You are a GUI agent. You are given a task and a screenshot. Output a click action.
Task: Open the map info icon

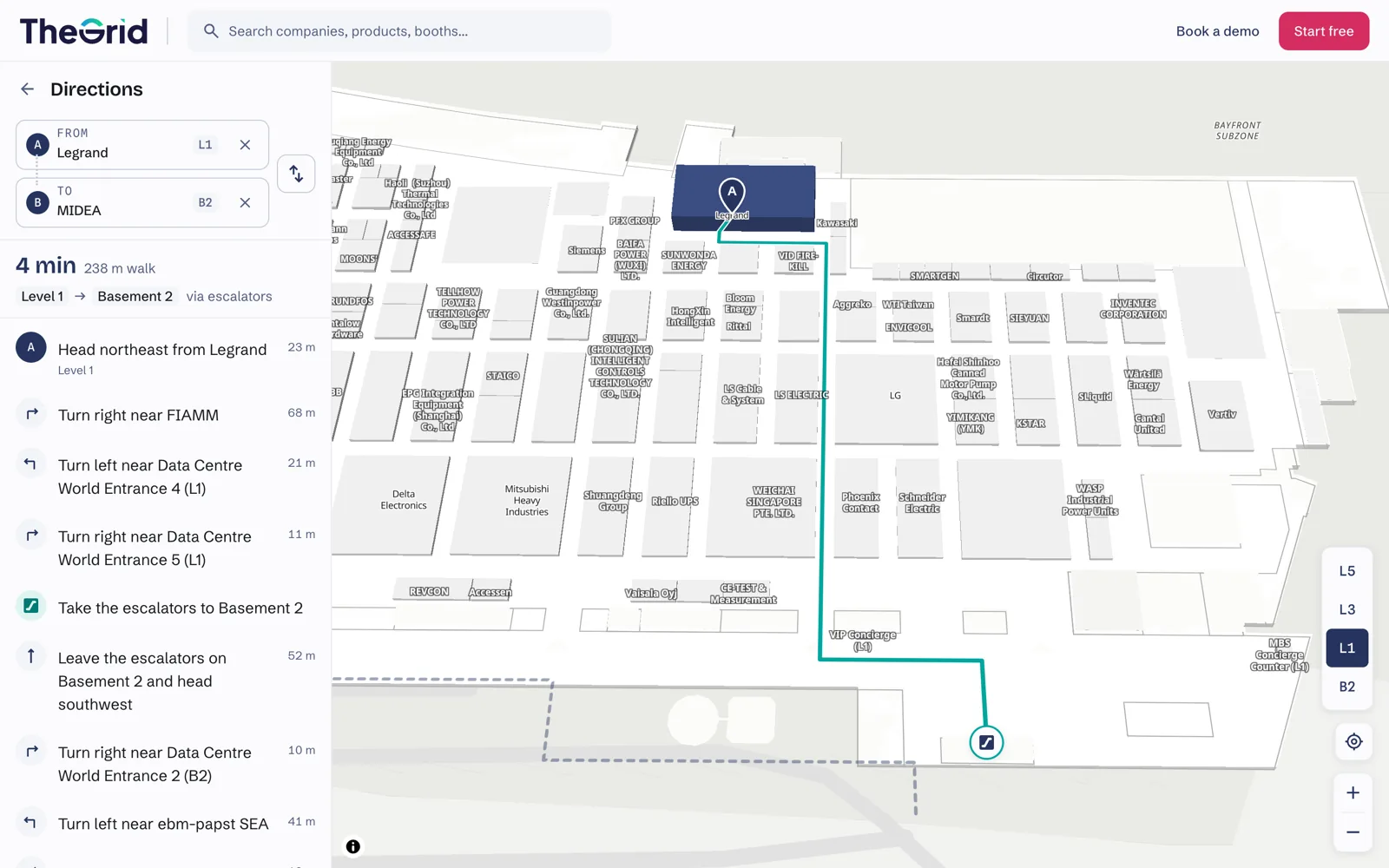pos(353,846)
